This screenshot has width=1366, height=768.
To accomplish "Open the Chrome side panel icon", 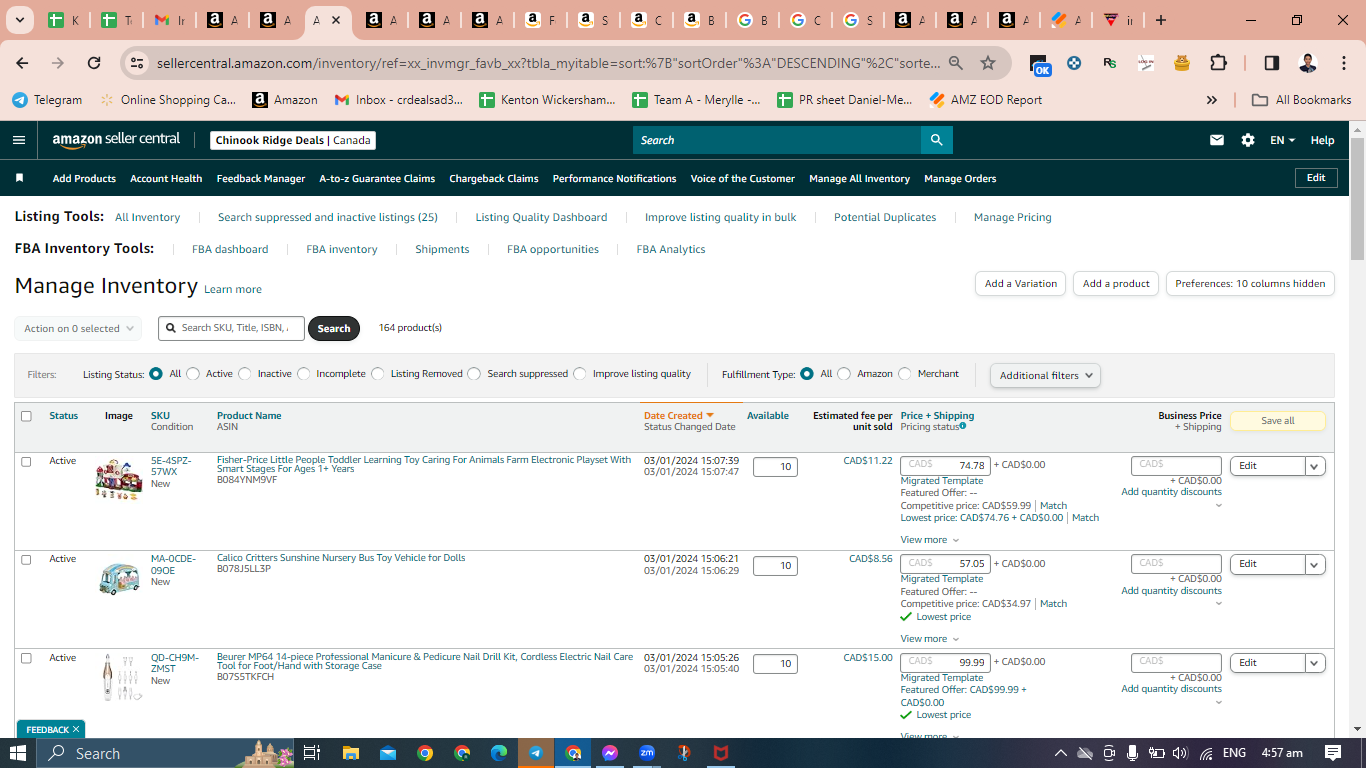I will point(1272,63).
